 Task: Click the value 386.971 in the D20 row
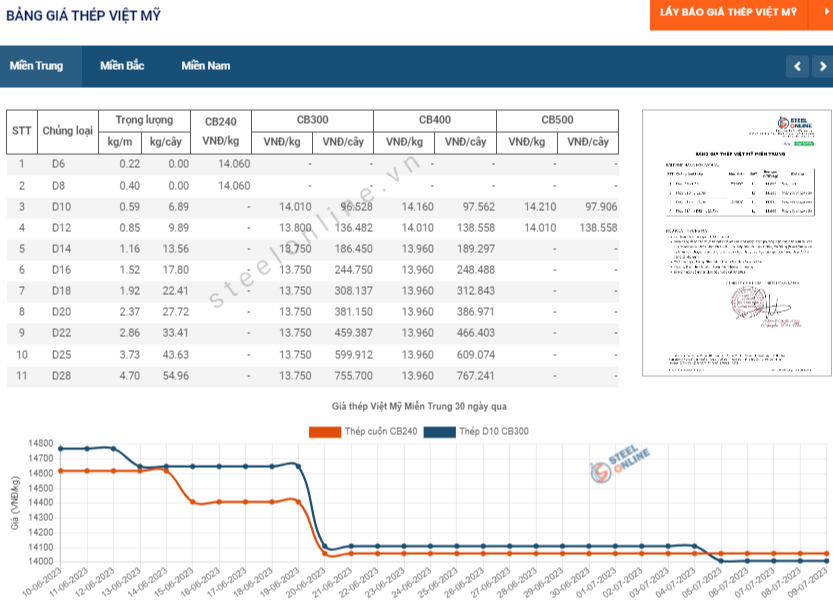coord(475,312)
